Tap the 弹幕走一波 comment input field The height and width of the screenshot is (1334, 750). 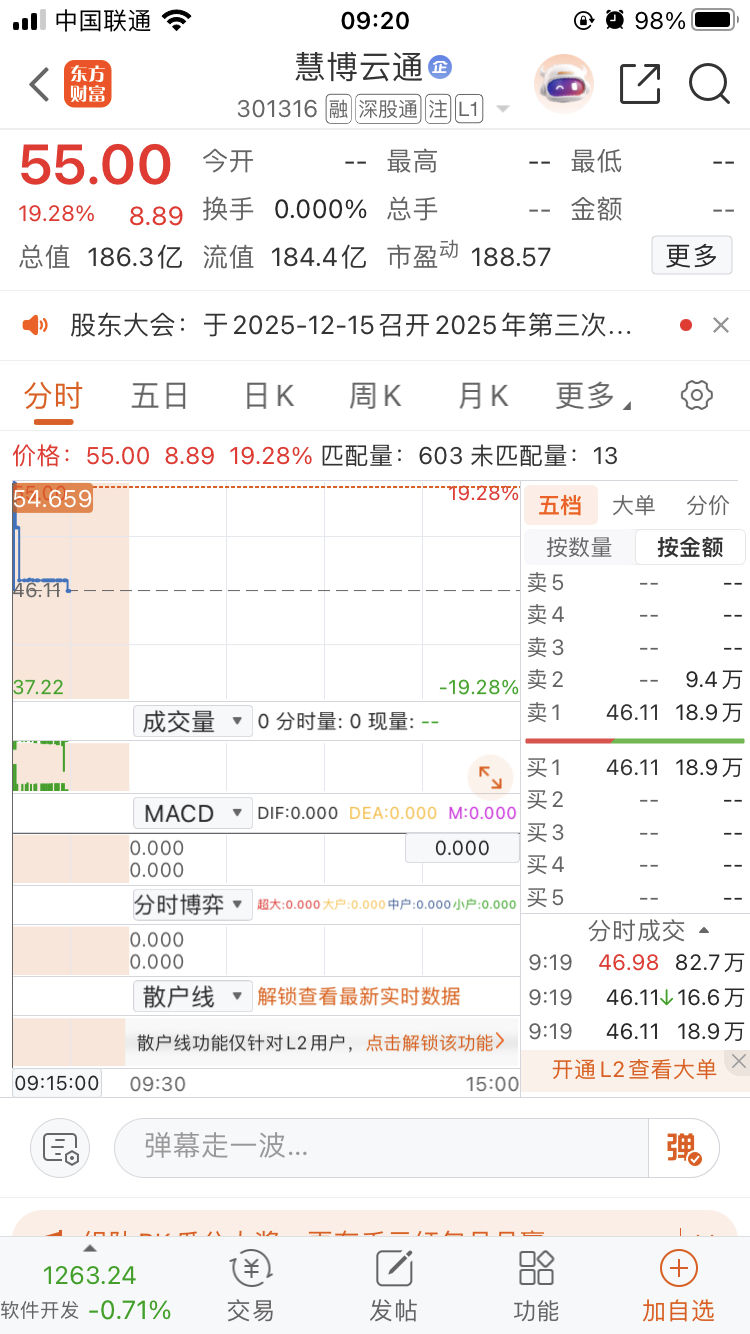pos(382,1147)
